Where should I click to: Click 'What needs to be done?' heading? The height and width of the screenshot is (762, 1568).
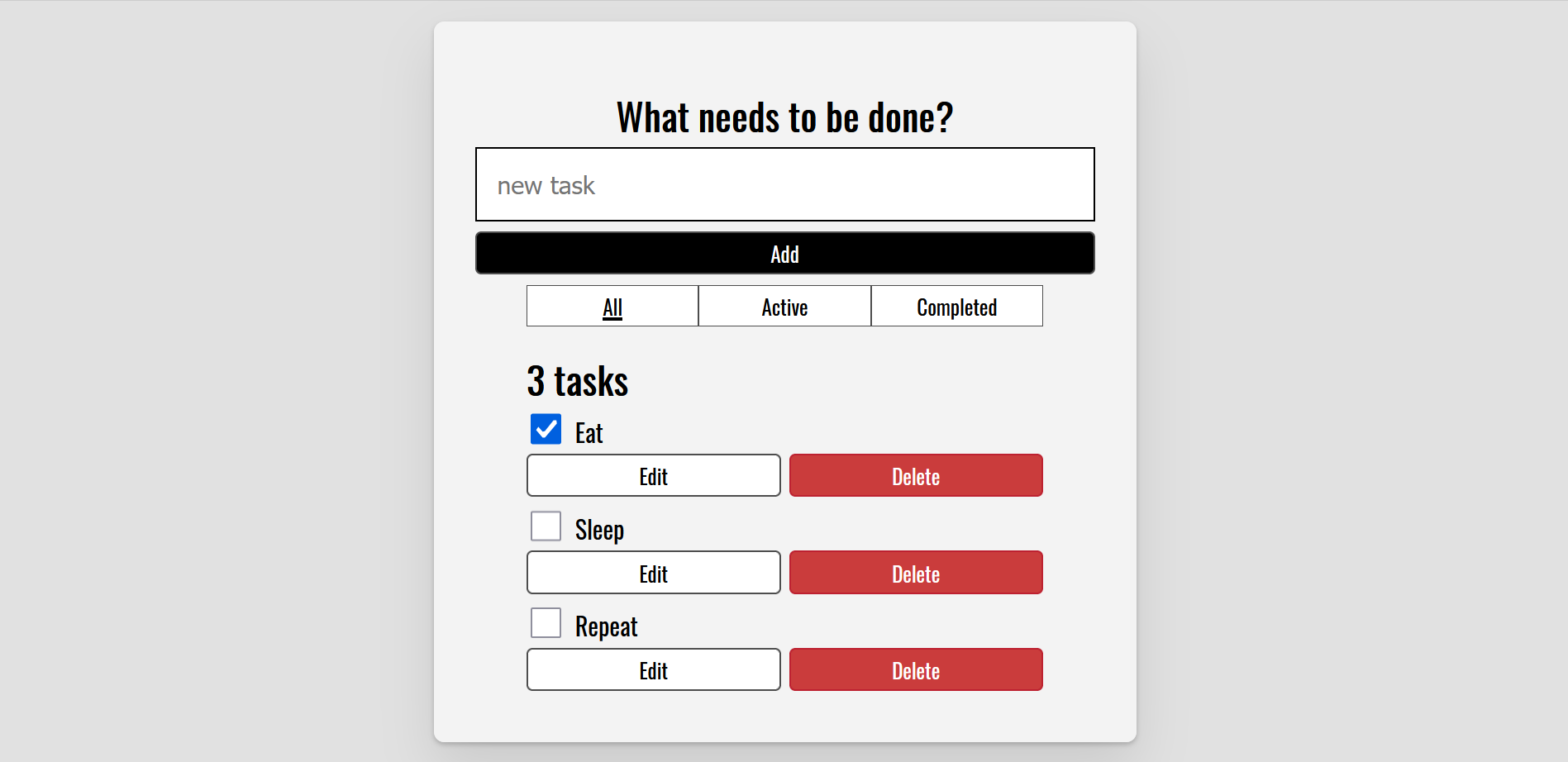[x=784, y=117]
